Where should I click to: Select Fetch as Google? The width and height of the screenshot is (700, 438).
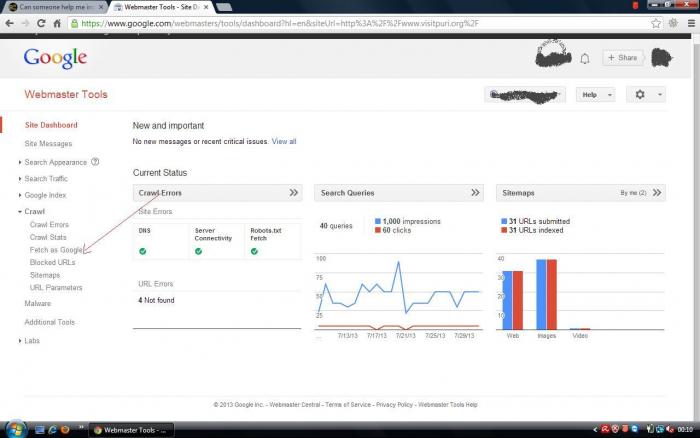56,250
